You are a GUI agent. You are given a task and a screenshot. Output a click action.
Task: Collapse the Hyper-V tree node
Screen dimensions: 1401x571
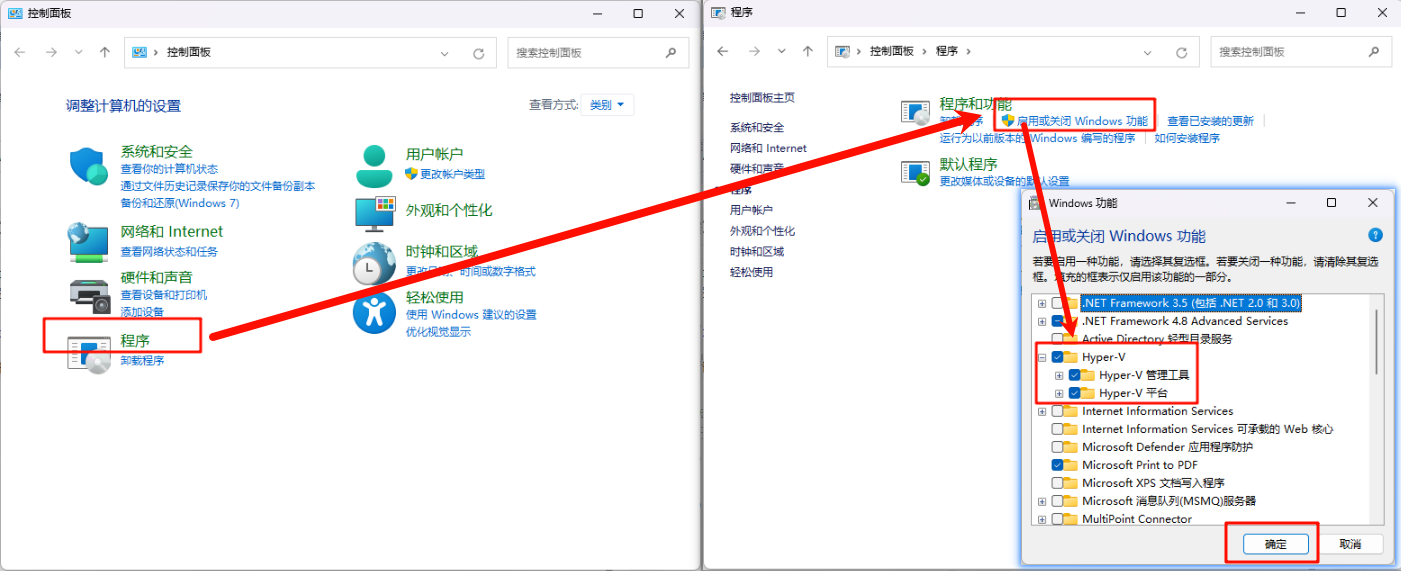(x=1042, y=357)
